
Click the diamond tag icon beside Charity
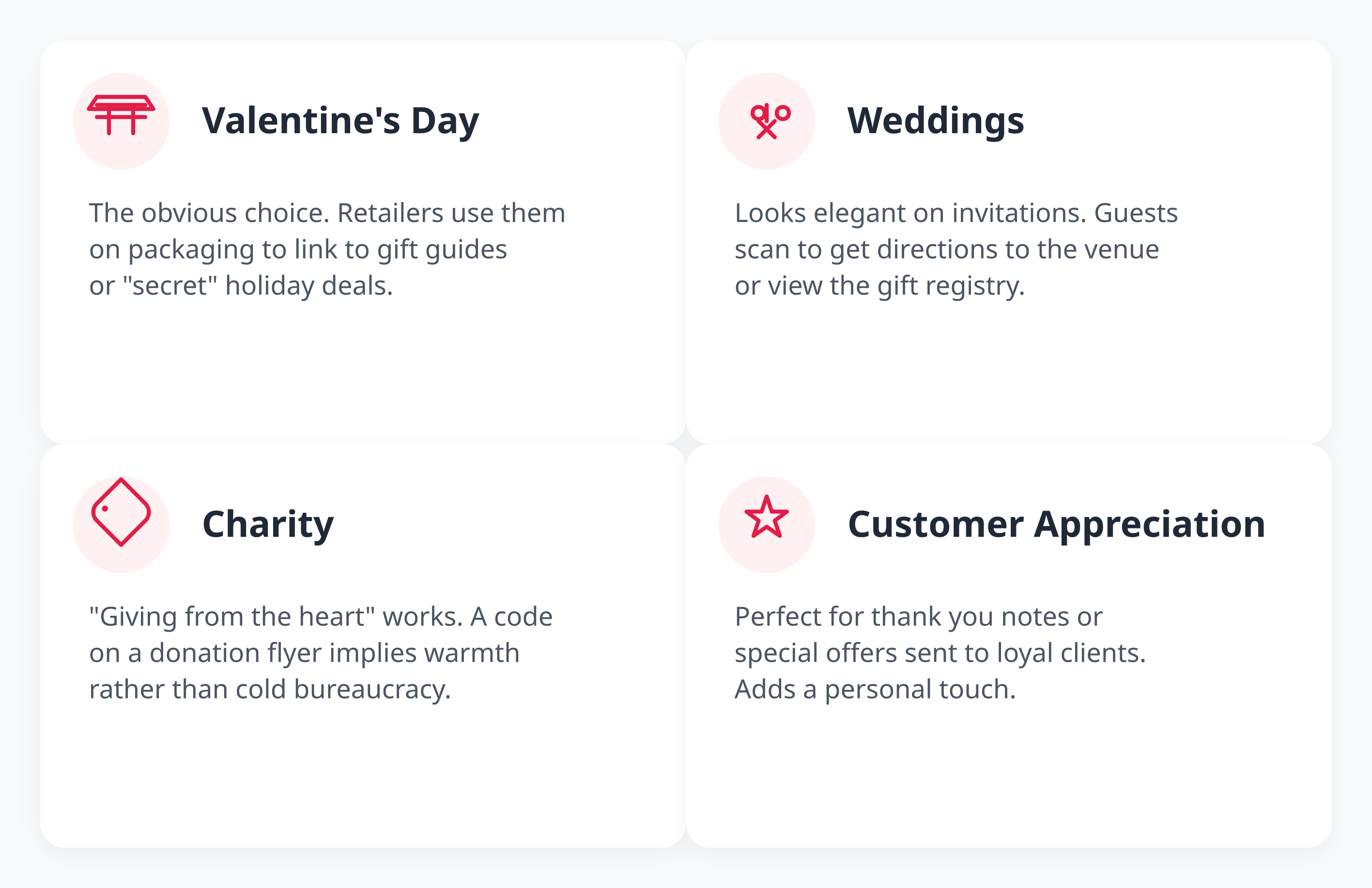click(121, 512)
